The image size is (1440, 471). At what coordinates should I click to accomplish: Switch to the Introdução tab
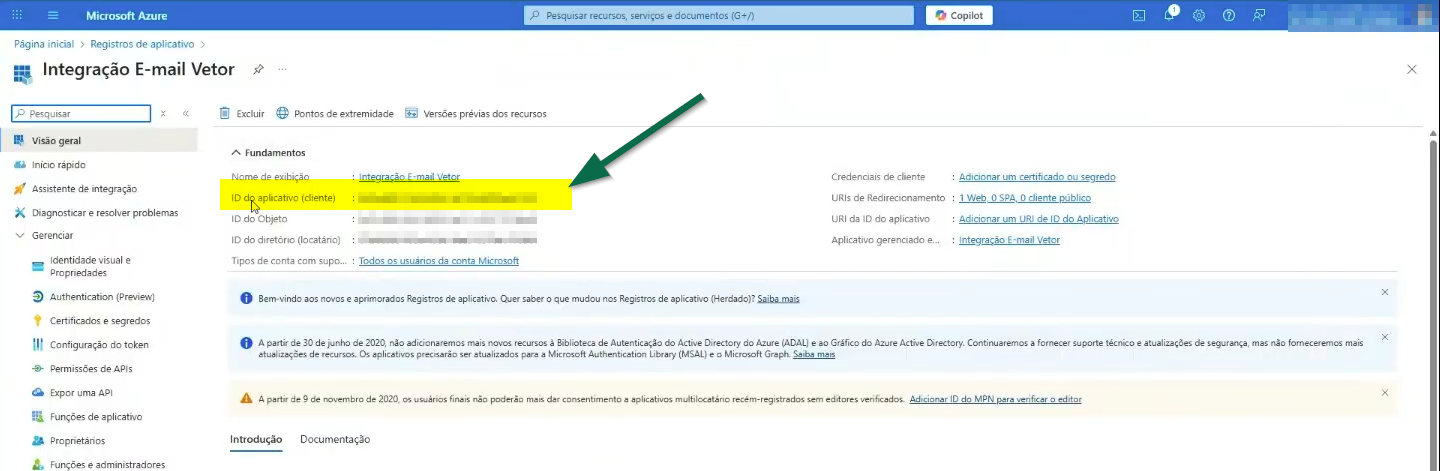(256, 440)
